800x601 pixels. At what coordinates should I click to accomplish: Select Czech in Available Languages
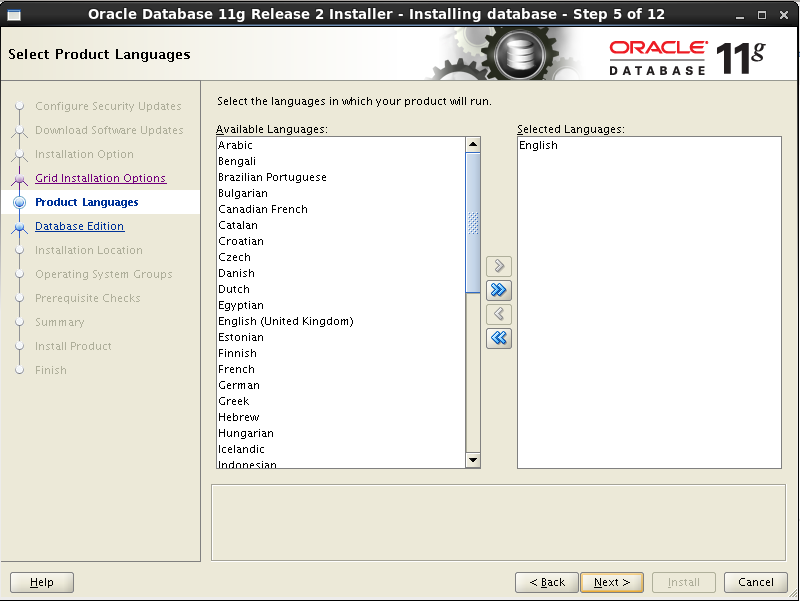[x=341, y=257]
